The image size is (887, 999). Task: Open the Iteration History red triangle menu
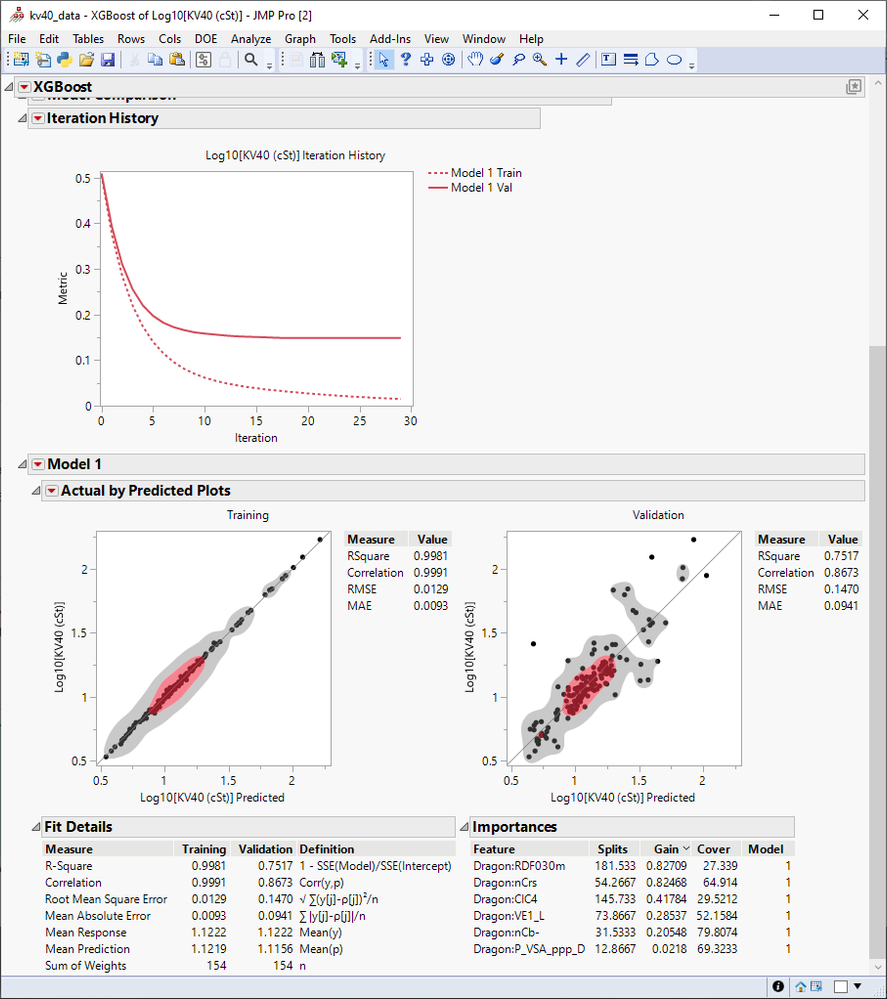(37, 118)
